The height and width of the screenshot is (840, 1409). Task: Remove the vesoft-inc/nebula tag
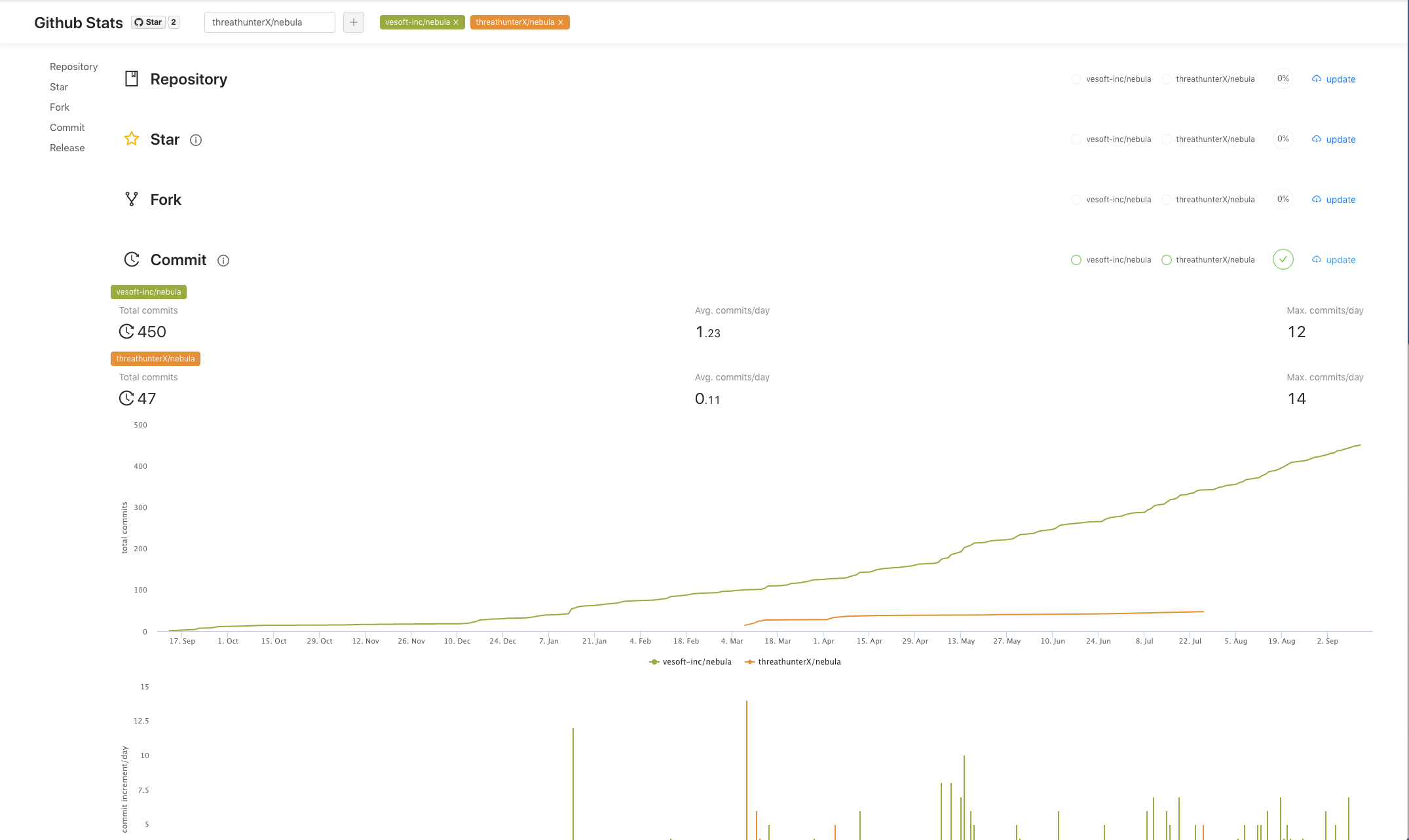tap(456, 22)
